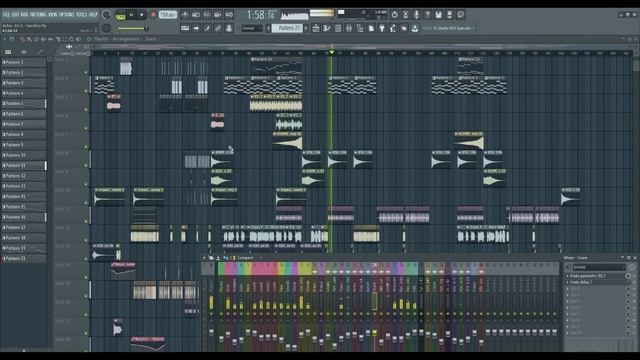This screenshot has height=360, width=640.
Task: Select the playlist playback speaker tool
Action: click(78, 39)
